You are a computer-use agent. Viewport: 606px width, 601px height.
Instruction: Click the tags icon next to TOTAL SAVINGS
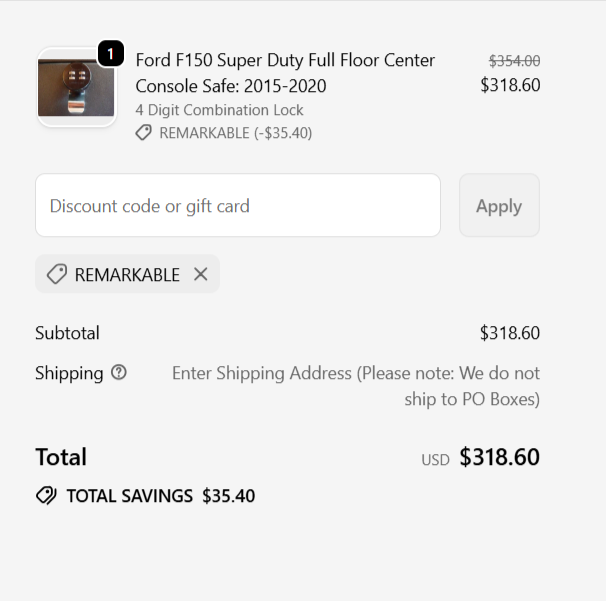coord(46,496)
